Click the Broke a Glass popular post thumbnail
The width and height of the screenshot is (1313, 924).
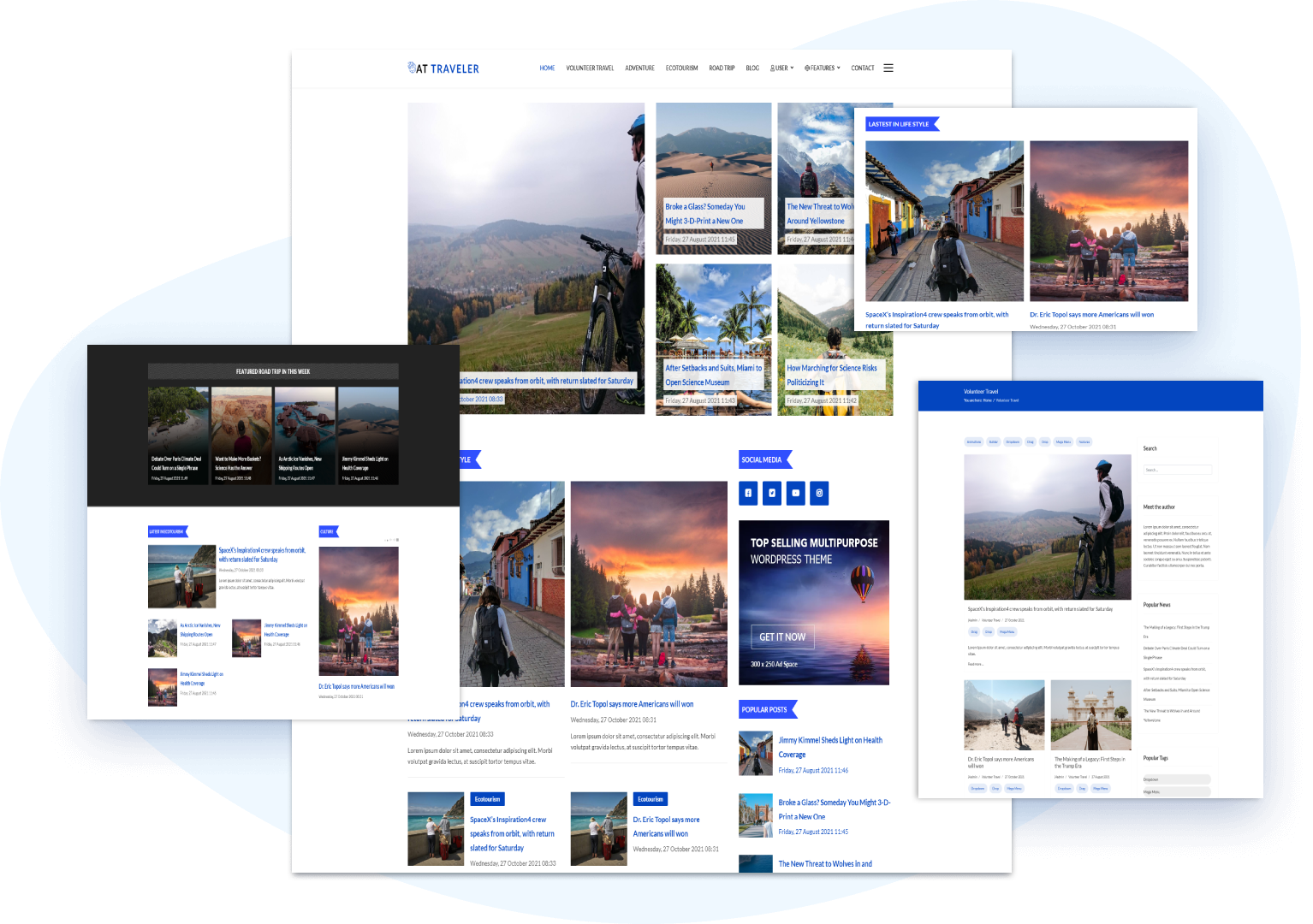pos(756,815)
